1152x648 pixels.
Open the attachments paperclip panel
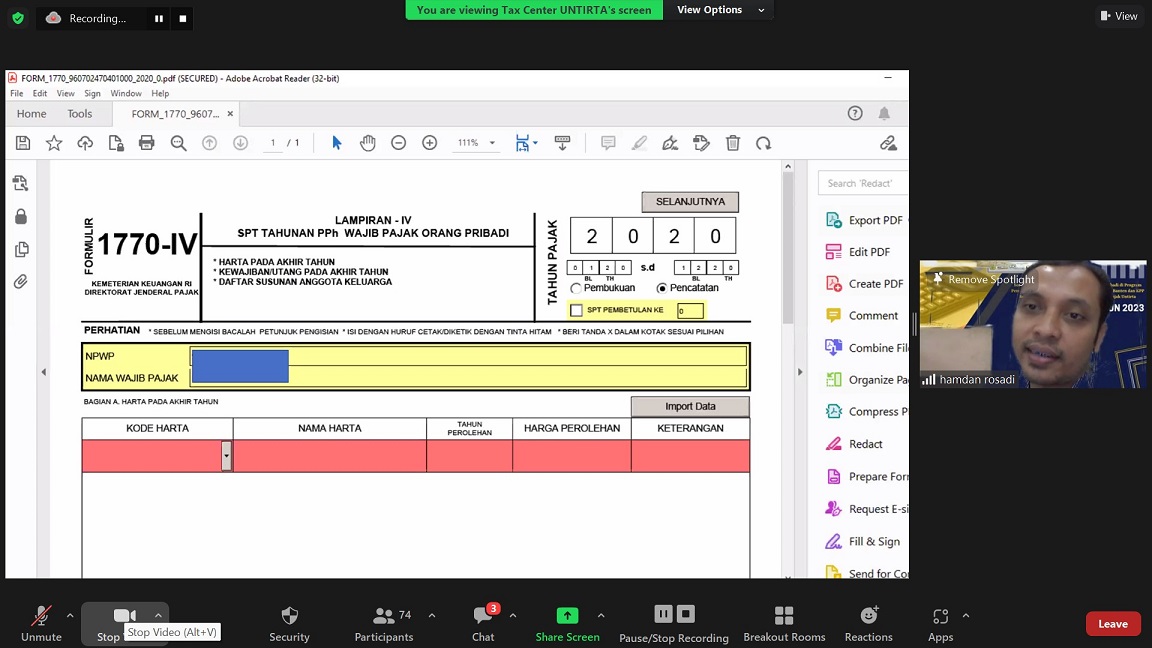coord(21,282)
